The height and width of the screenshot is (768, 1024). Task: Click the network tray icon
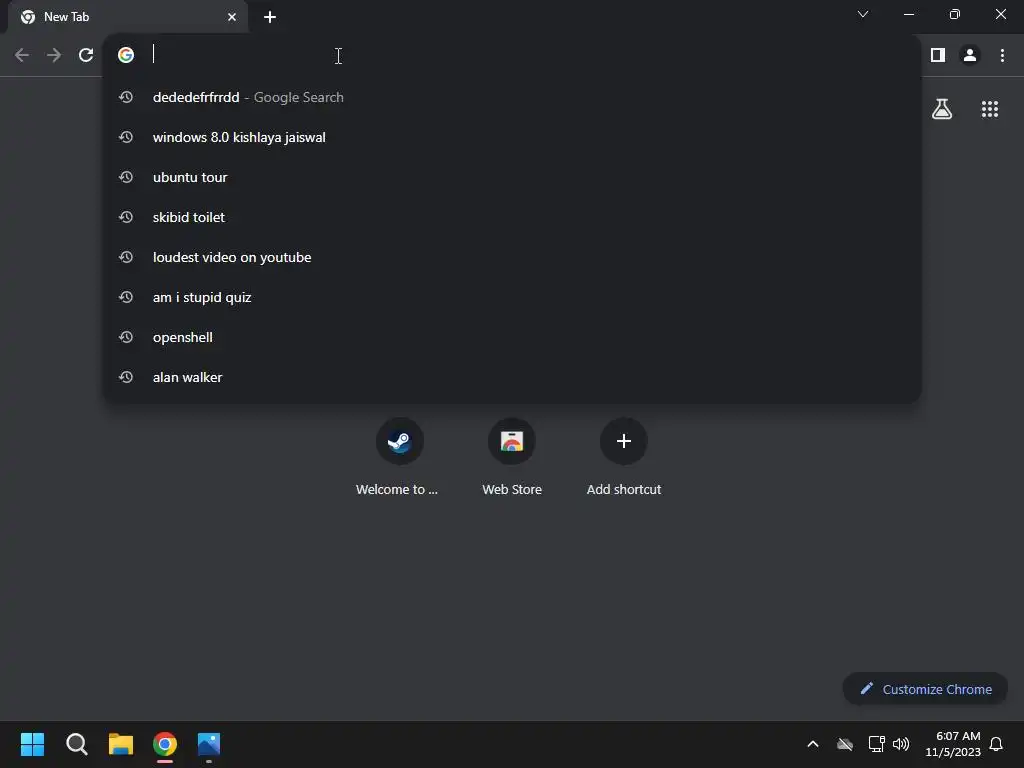click(x=876, y=744)
